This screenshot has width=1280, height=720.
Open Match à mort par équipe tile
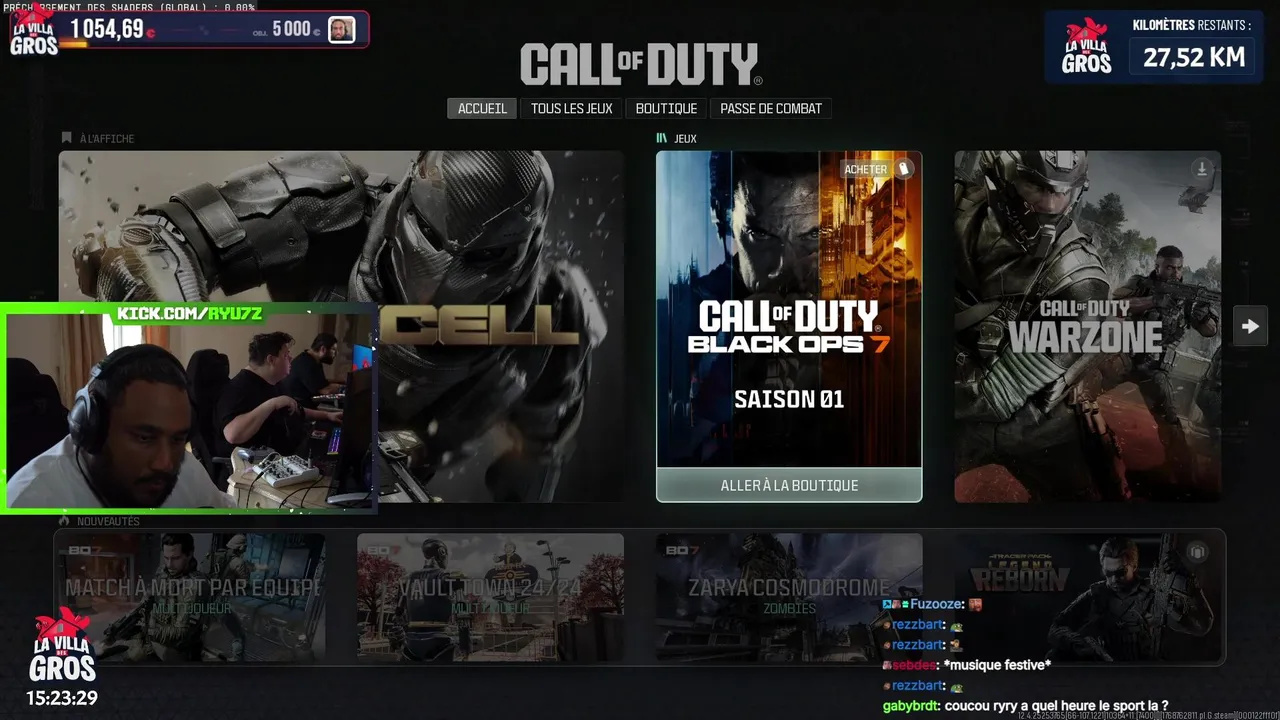click(x=191, y=597)
